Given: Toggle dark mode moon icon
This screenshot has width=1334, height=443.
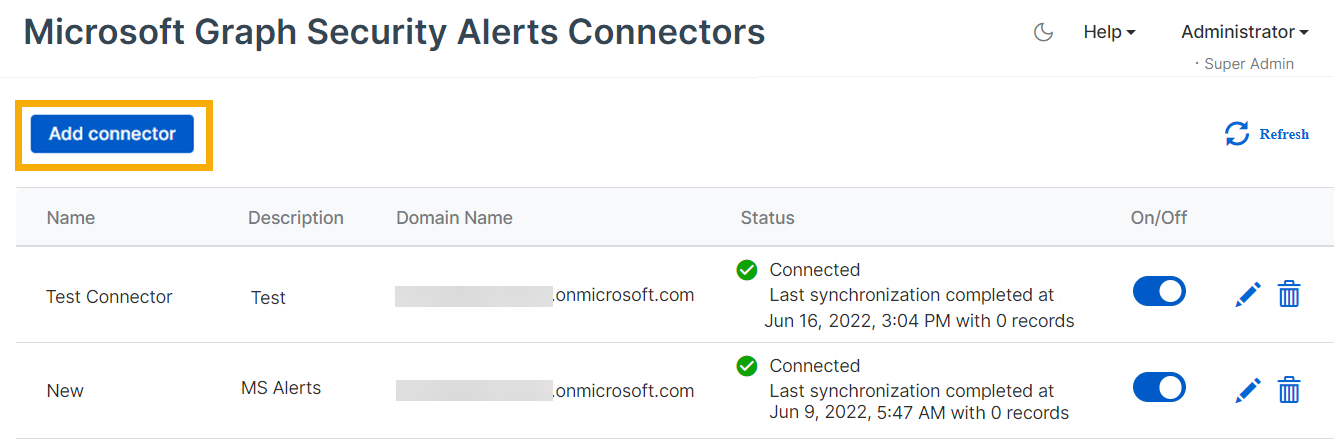Looking at the screenshot, I should 1043,33.
